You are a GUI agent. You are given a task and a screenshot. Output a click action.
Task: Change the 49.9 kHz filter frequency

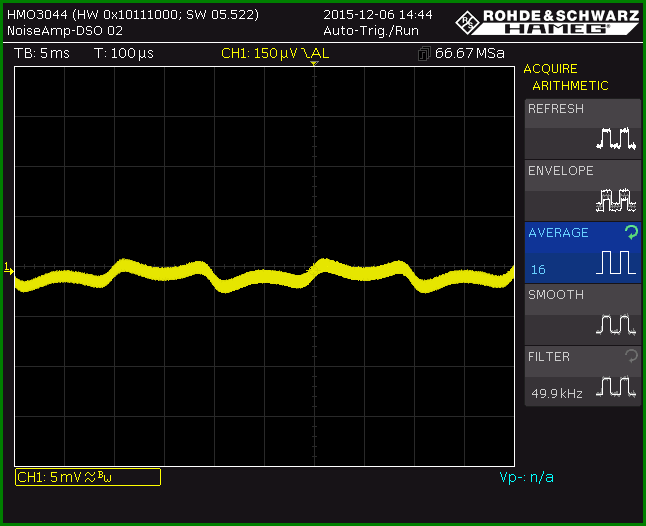pos(557,394)
